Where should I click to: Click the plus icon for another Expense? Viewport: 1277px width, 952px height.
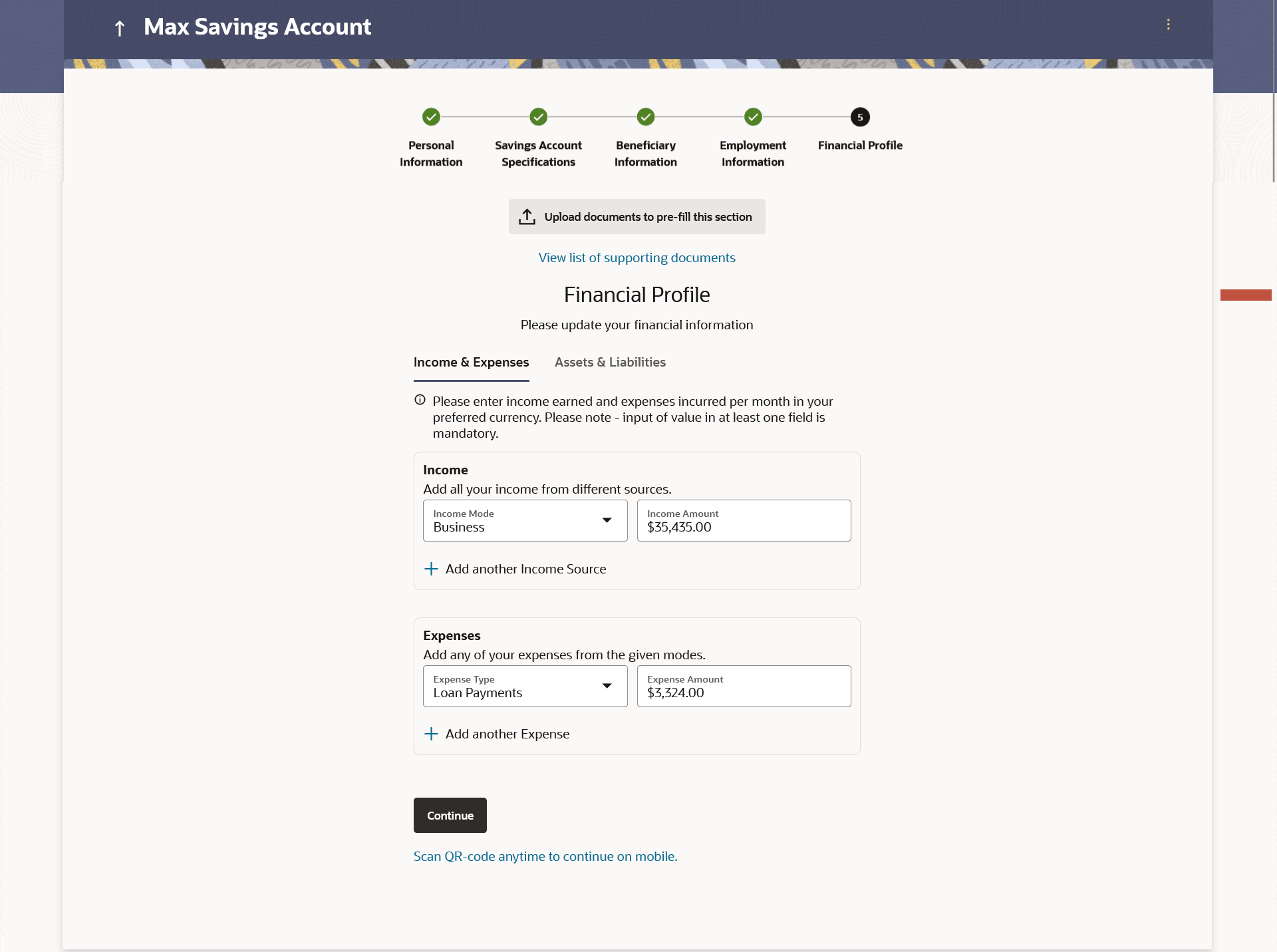tap(431, 734)
